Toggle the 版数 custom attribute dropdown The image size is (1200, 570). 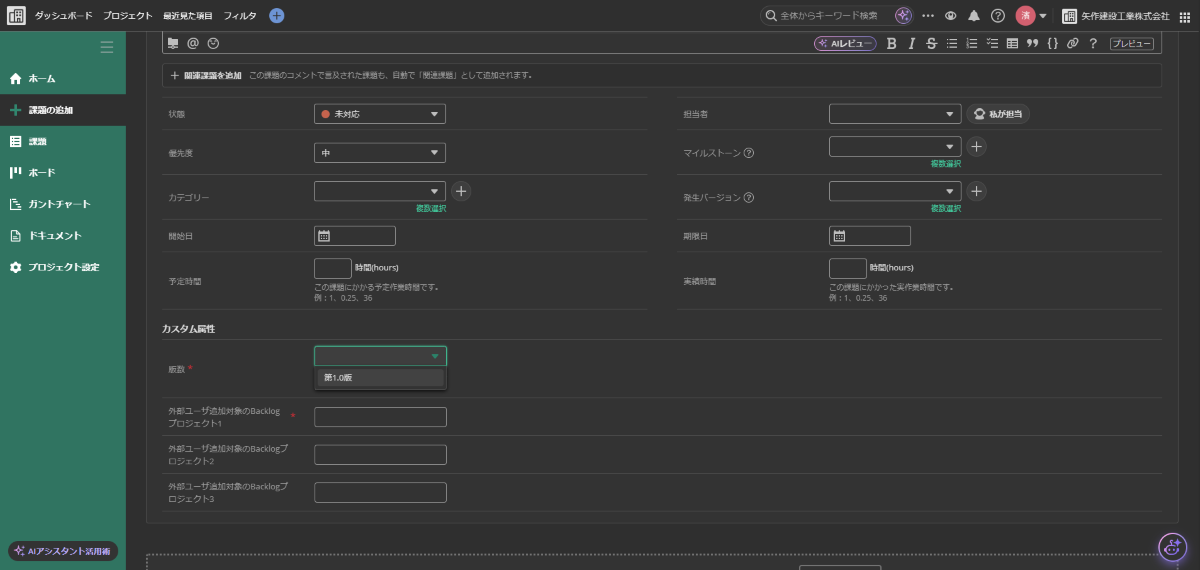(380, 356)
